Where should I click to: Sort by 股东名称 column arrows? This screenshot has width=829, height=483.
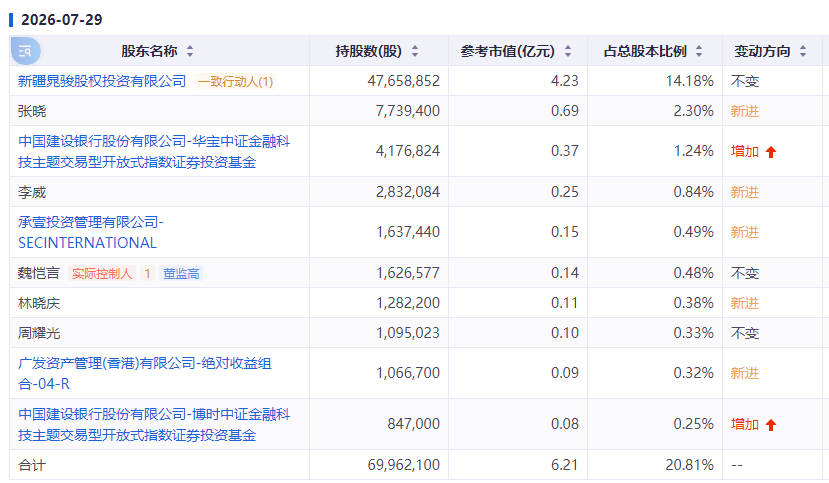click(x=190, y=51)
